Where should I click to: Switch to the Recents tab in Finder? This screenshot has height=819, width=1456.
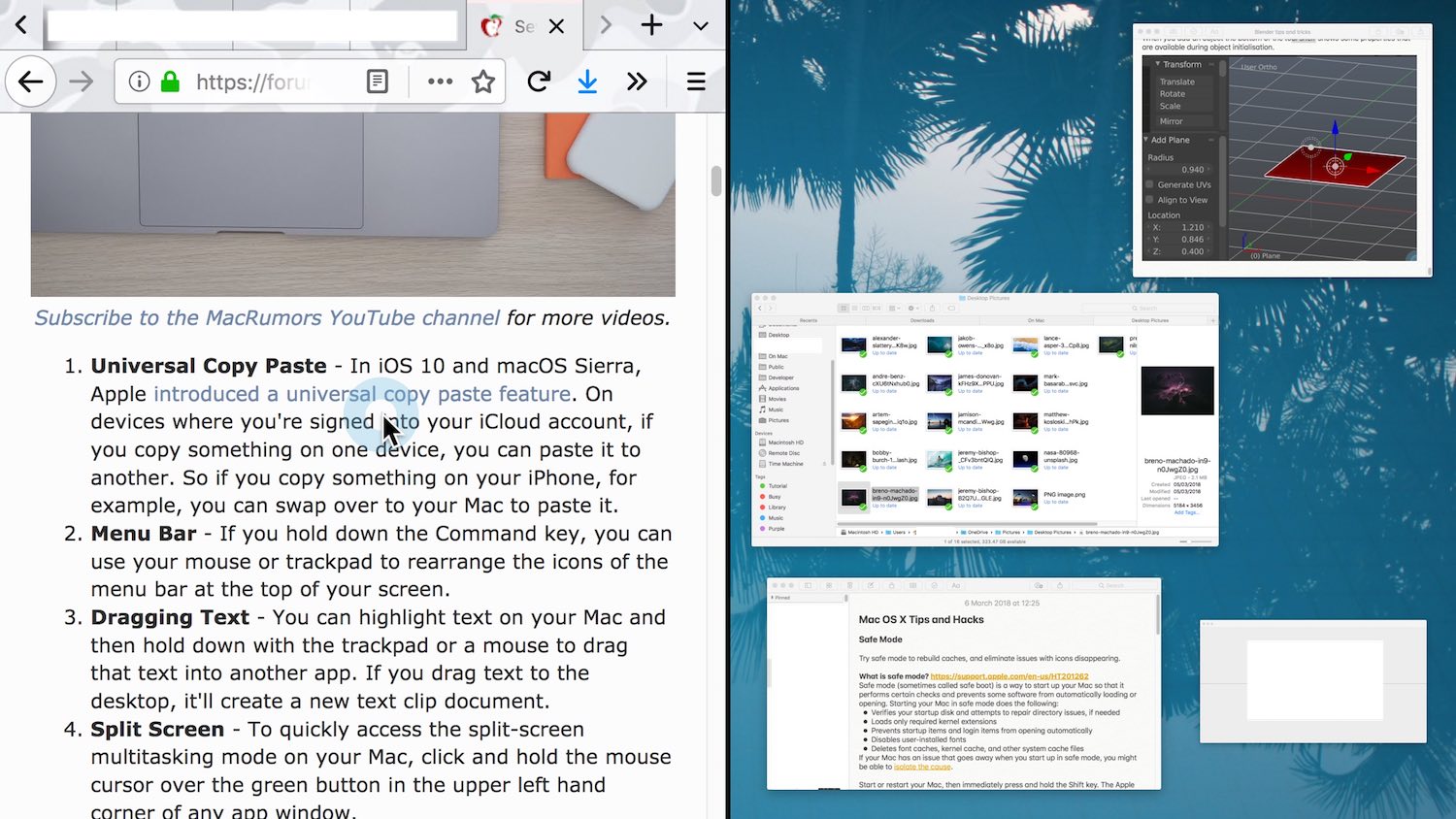[809, 320]
